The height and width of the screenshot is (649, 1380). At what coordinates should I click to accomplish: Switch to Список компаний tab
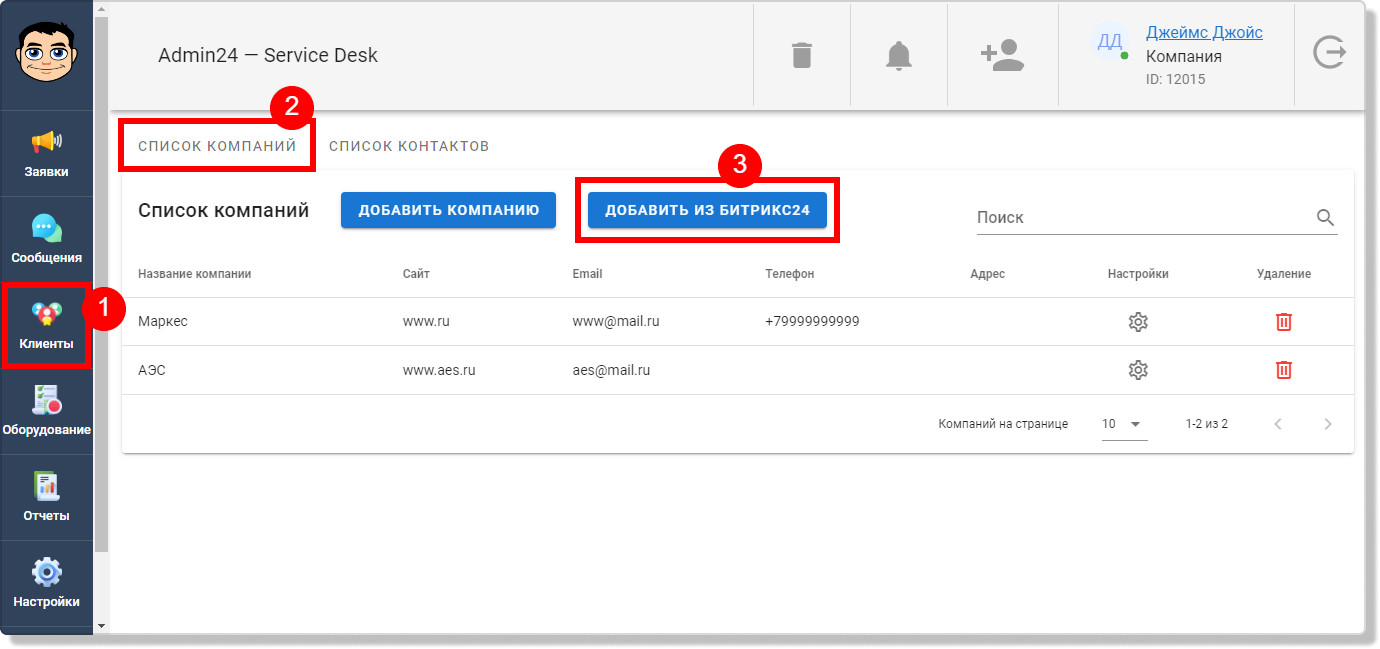tap(217, 146)
